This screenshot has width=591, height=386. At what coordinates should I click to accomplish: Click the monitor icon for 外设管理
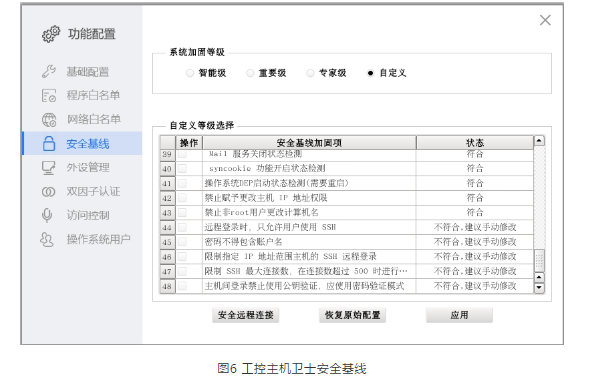[x=49, y=168]
